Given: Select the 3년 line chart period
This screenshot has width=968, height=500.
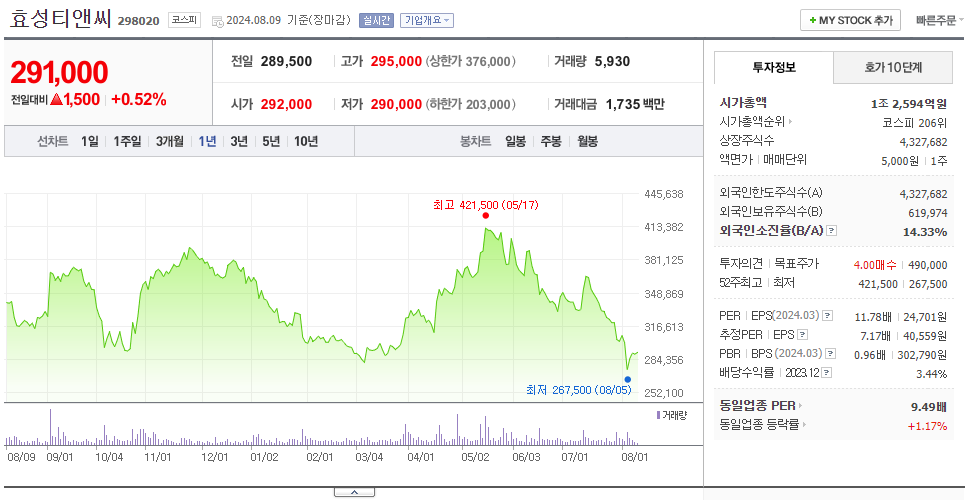Looking at the screenshot, I should click(239, 141).
